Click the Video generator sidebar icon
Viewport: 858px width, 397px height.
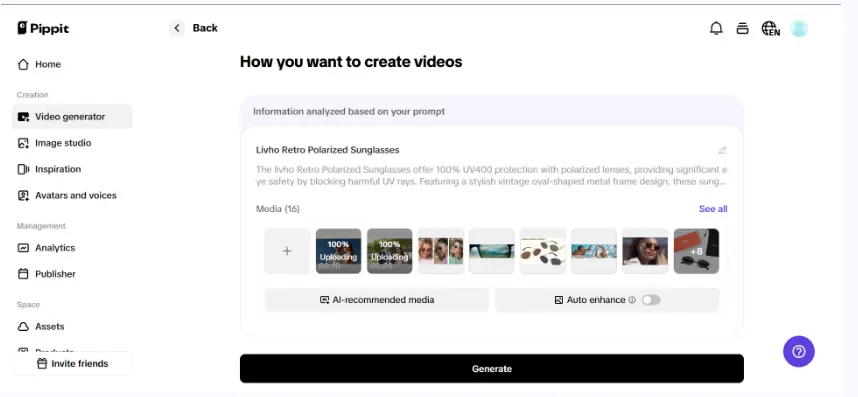pos(23,117)
